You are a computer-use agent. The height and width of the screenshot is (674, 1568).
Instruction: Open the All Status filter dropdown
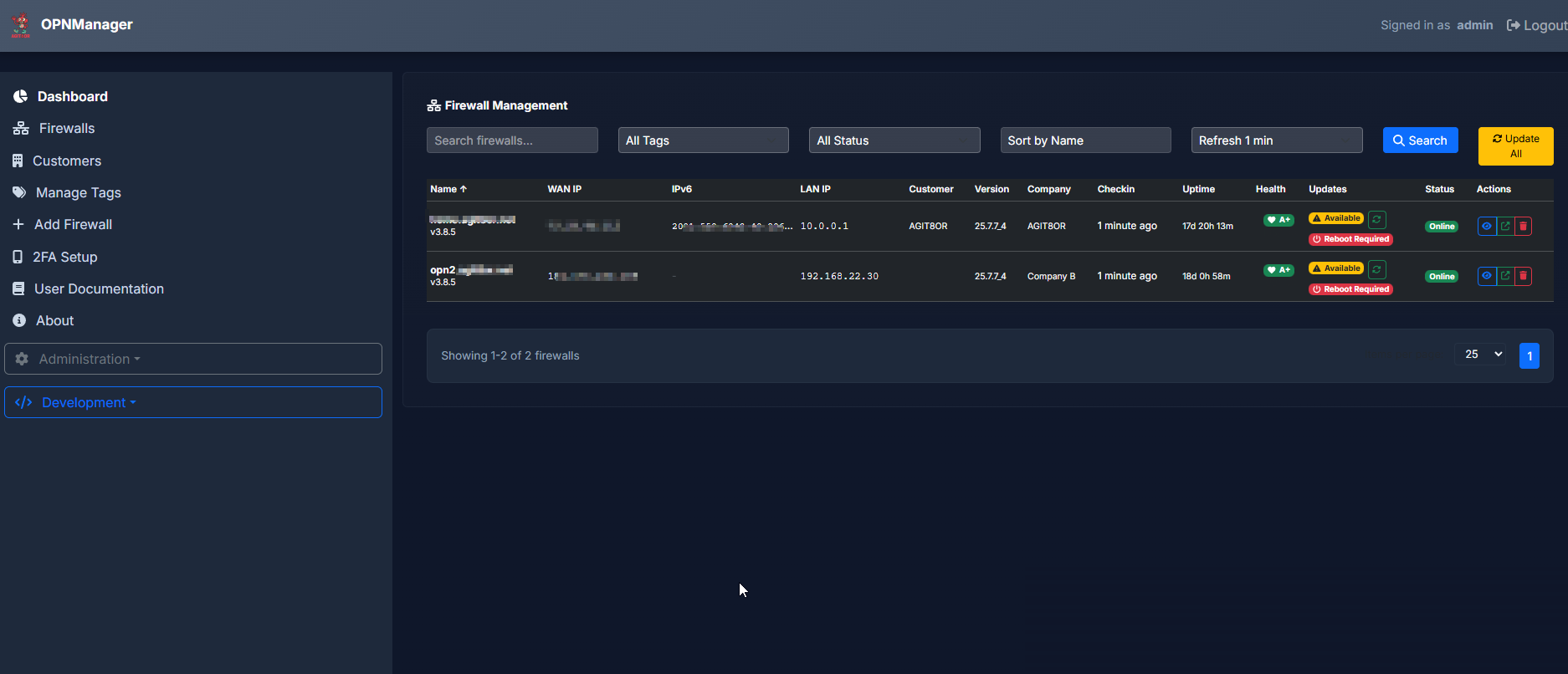894,140
